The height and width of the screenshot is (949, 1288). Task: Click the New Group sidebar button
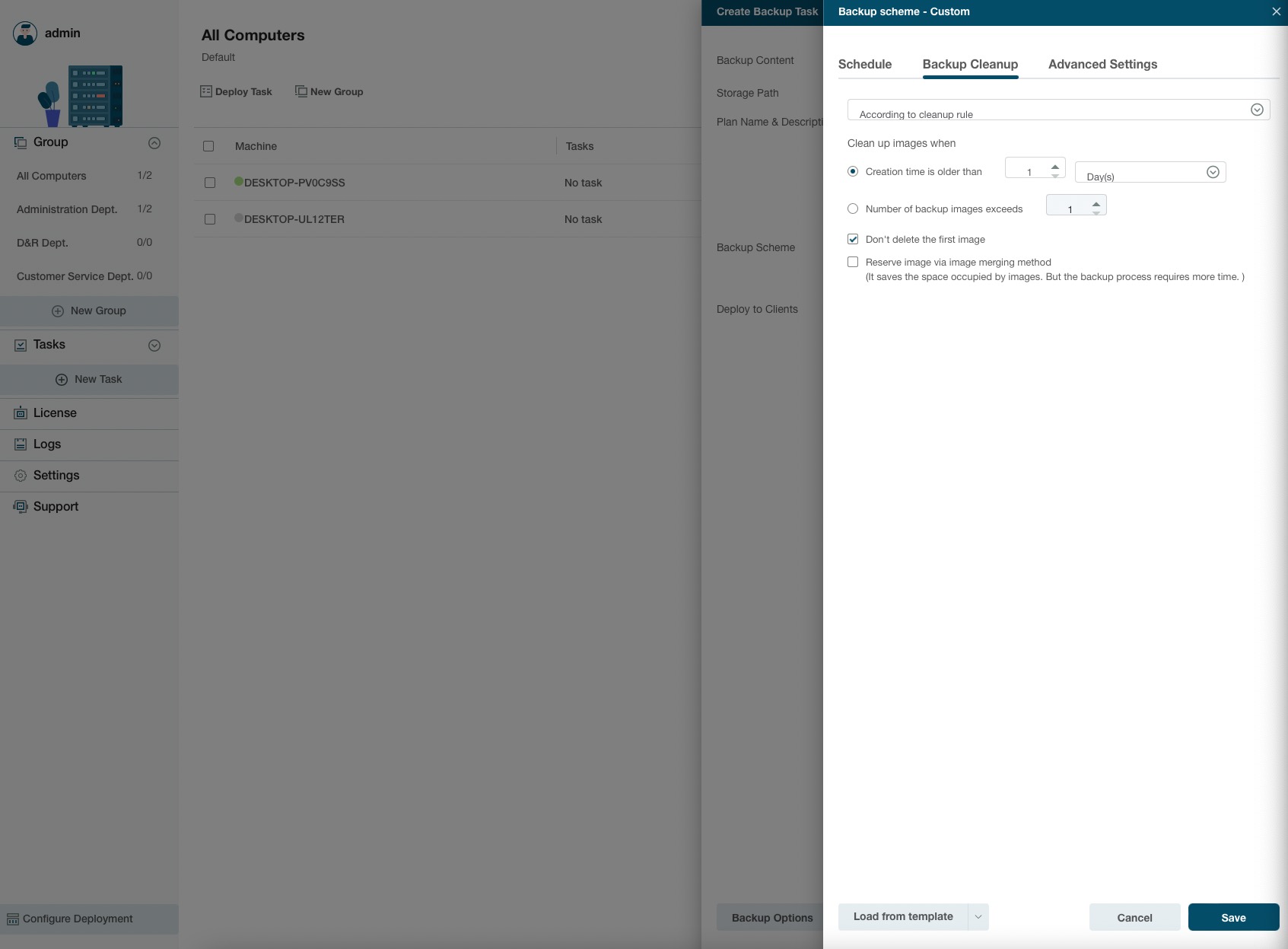pyautogui.click(x=89, y=311)
